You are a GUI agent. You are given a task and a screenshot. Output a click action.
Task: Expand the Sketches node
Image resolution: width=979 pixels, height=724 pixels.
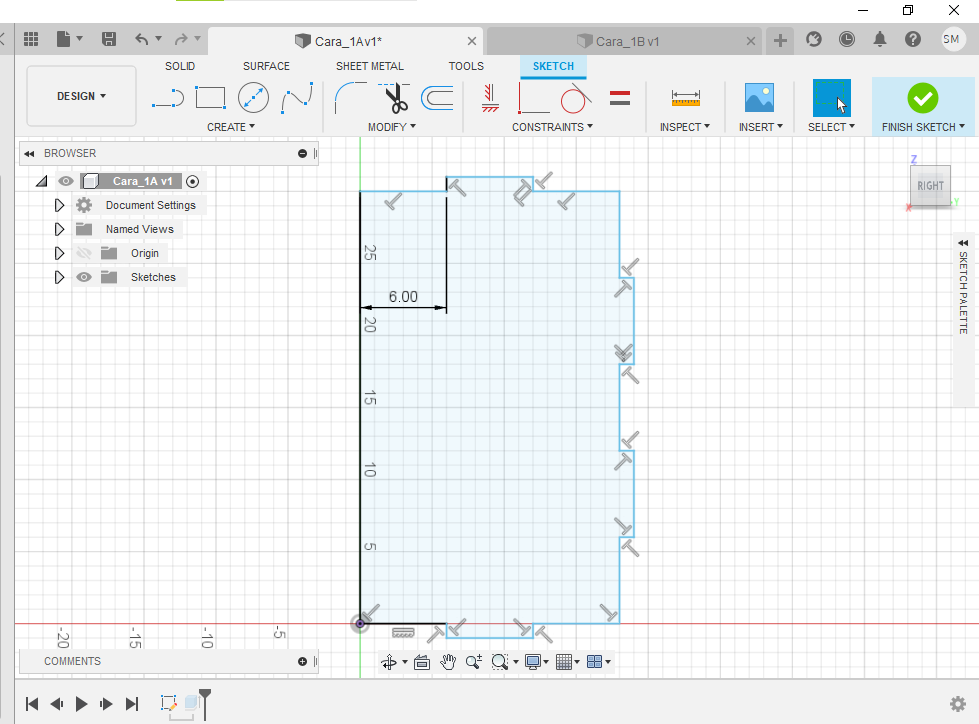point(59,277)
